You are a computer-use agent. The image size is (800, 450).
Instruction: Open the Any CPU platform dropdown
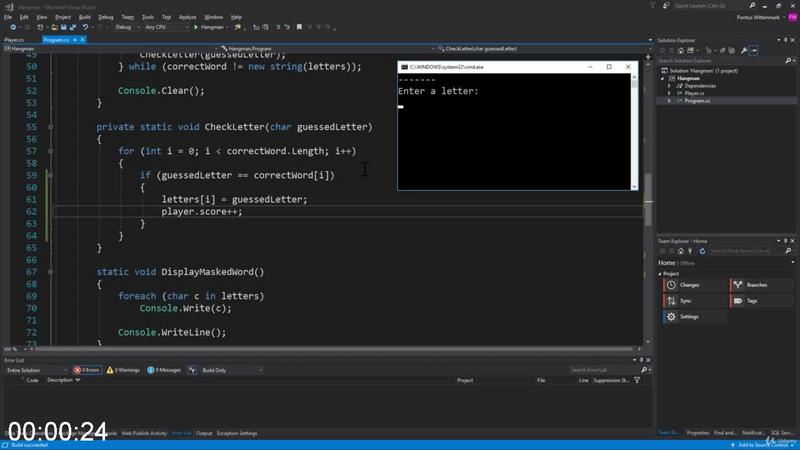point(166,27)
